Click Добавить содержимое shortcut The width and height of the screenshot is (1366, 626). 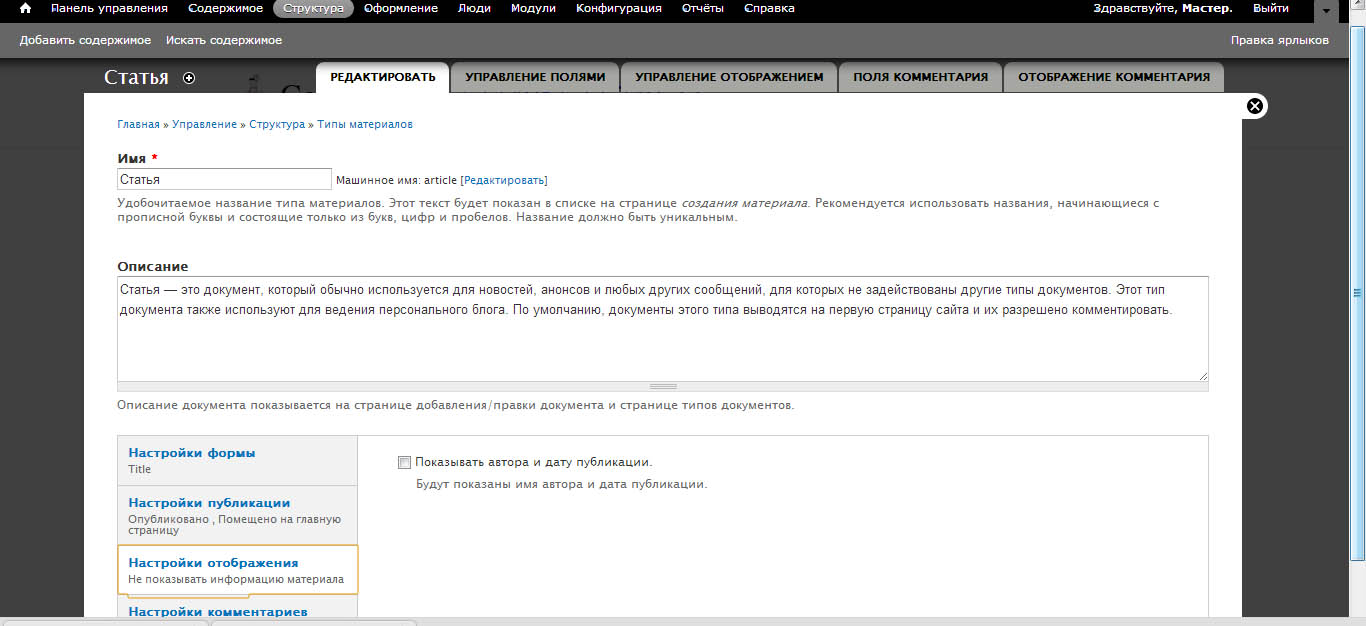pyautogui.click(x=85, y=40)
